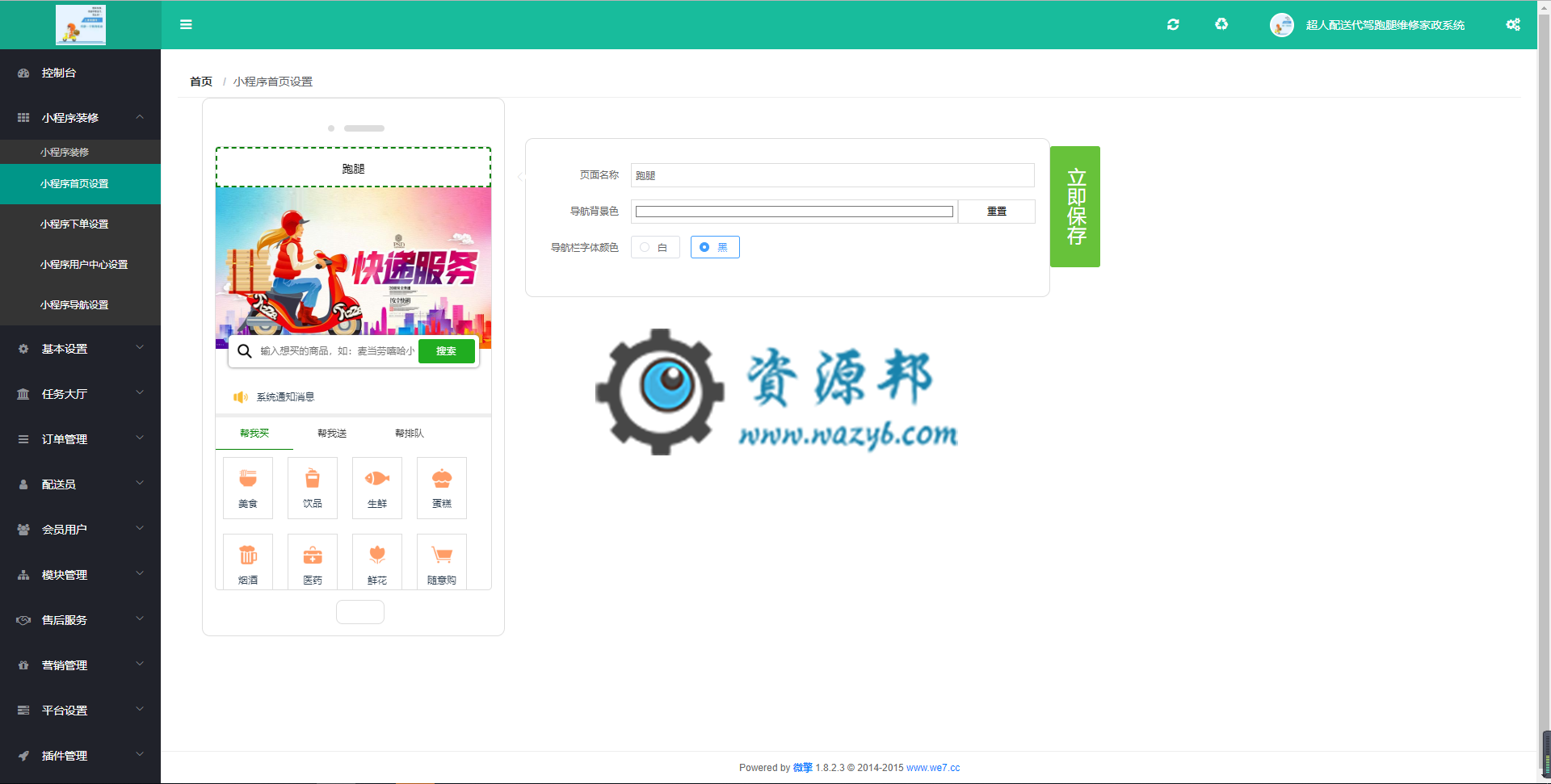
Task: Click the 医药 category icon
Action: 313,556
